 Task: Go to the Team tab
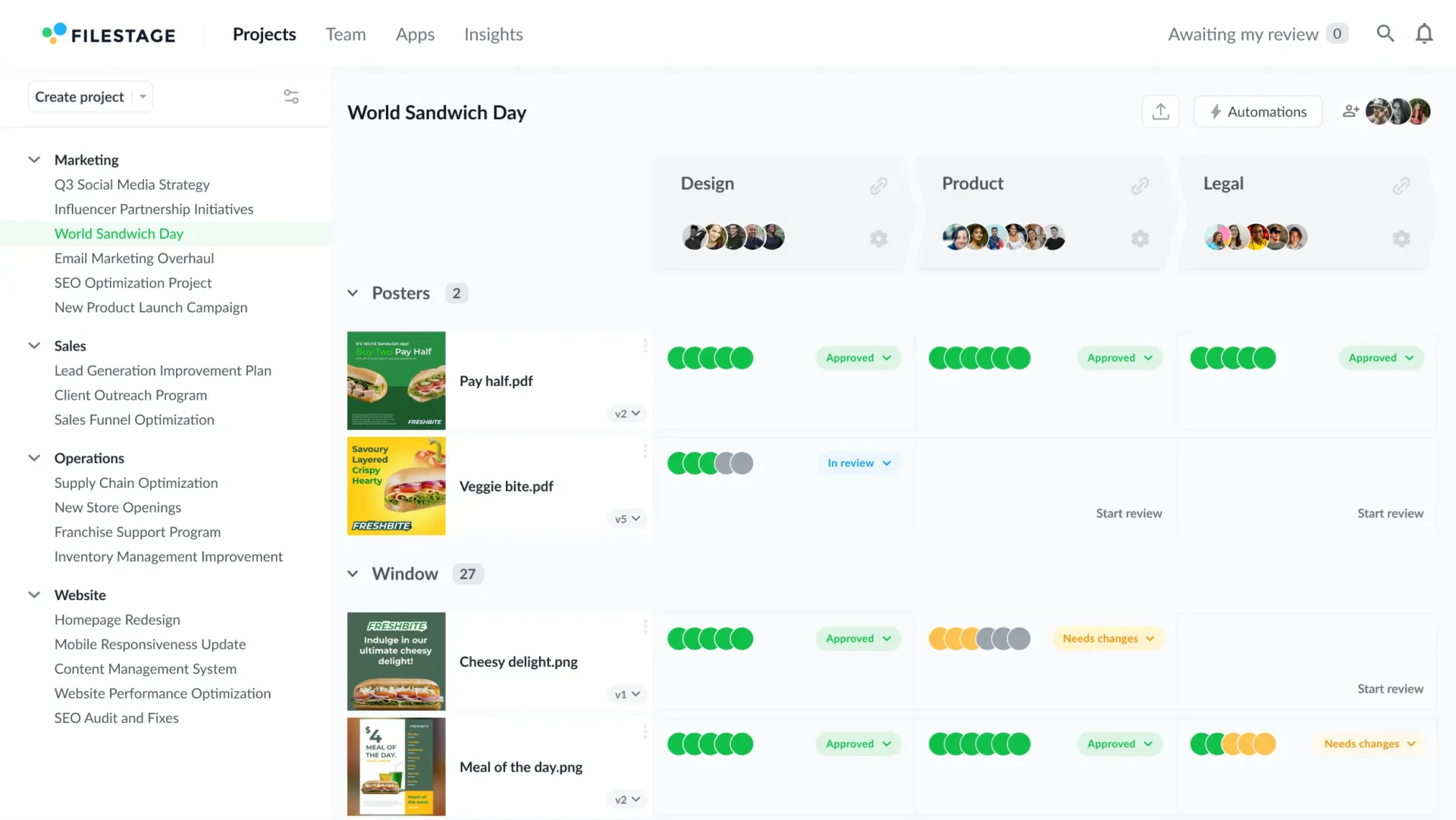(x=345, y=35)
